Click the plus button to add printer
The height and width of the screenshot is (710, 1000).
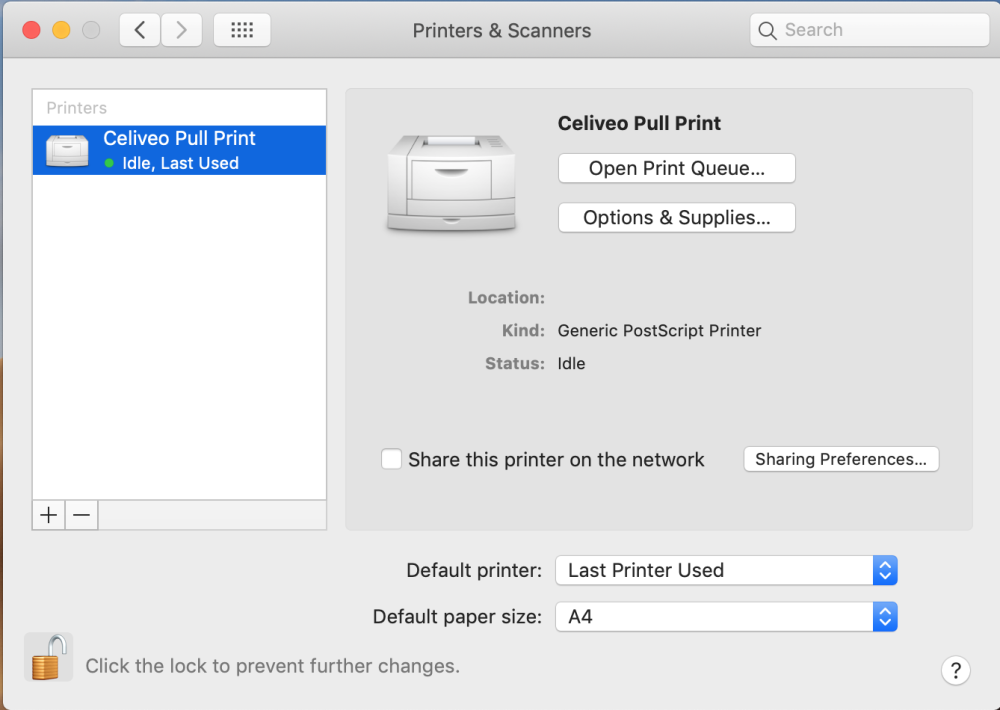pyautogui.click(x=48, y=515)
